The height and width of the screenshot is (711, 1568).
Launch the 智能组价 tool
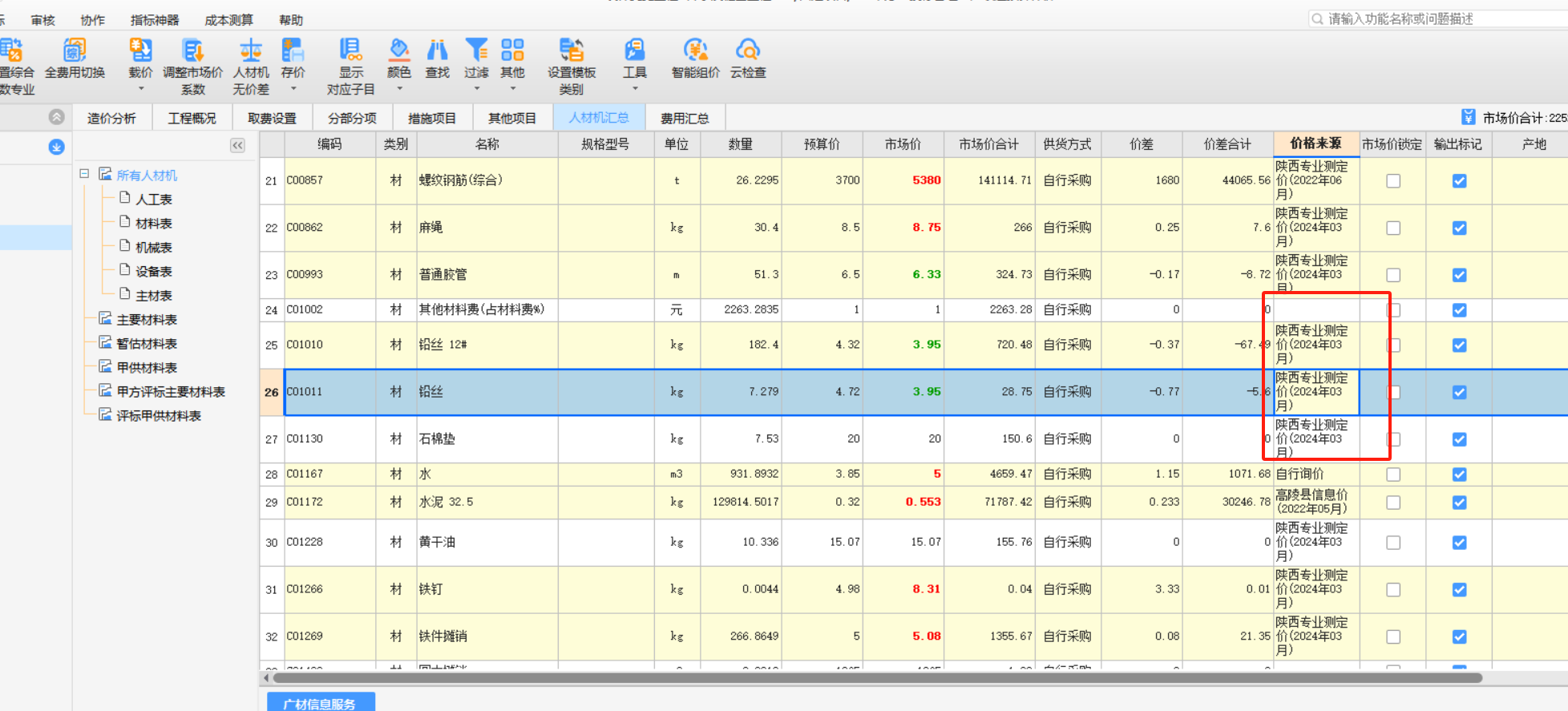(x=695, y=50)
